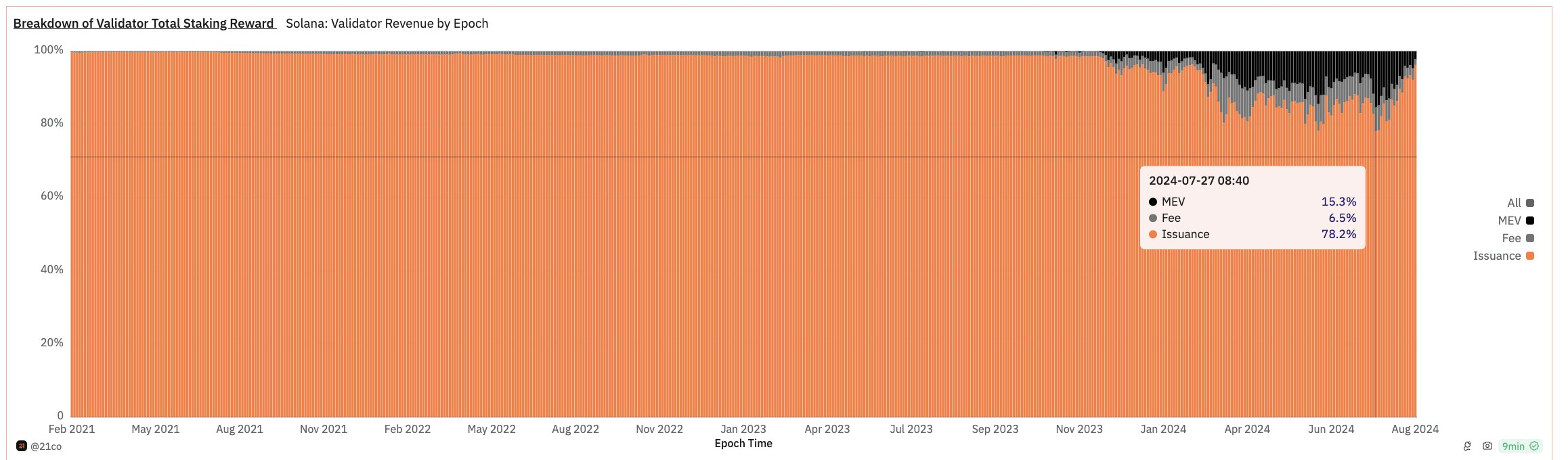The height and width of the screenshot is (460, 1568).
Task: Click the Apr 2023 x-axis label
Action: [827, 429]
